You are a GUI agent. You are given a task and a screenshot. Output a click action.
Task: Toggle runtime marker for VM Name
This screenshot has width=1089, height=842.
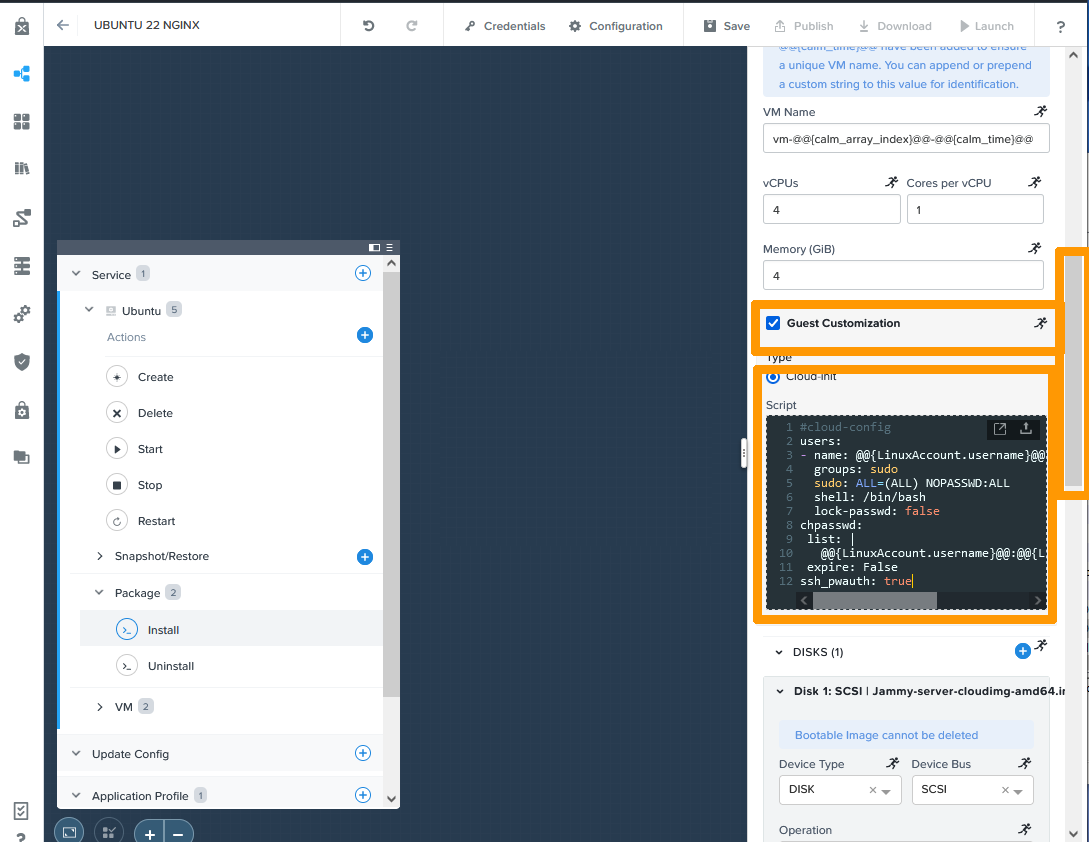tap(1040, 112)
